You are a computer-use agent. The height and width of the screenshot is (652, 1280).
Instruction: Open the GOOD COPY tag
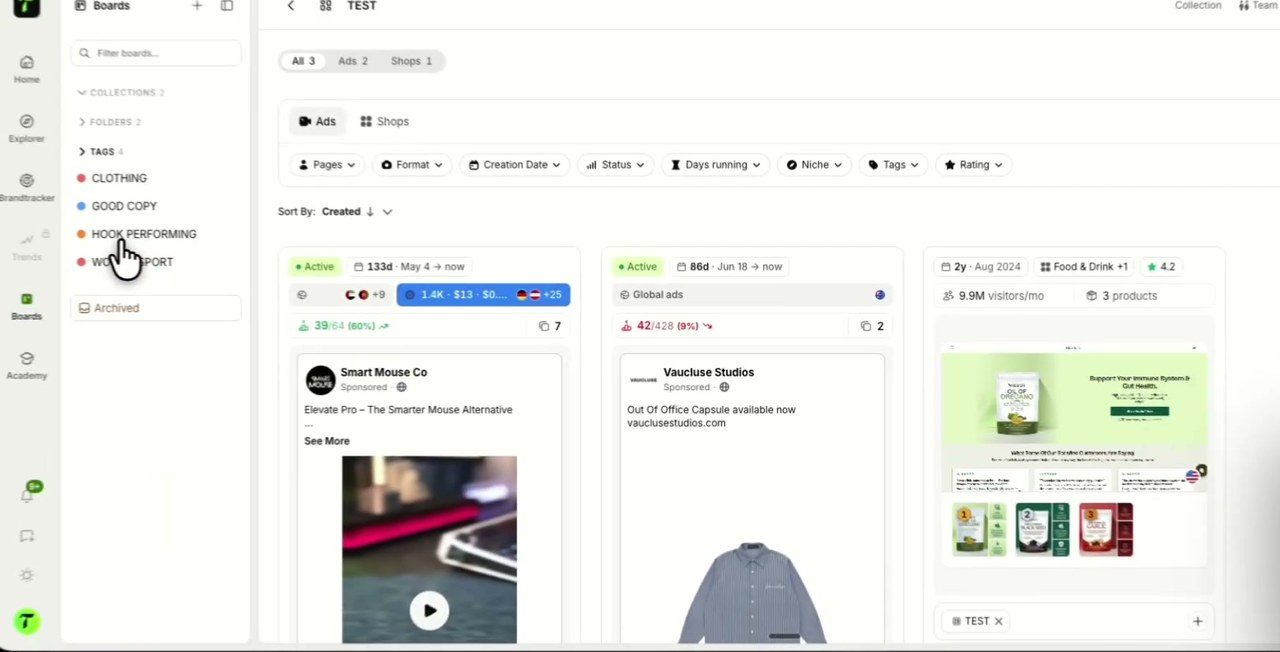tap(124, 206)
